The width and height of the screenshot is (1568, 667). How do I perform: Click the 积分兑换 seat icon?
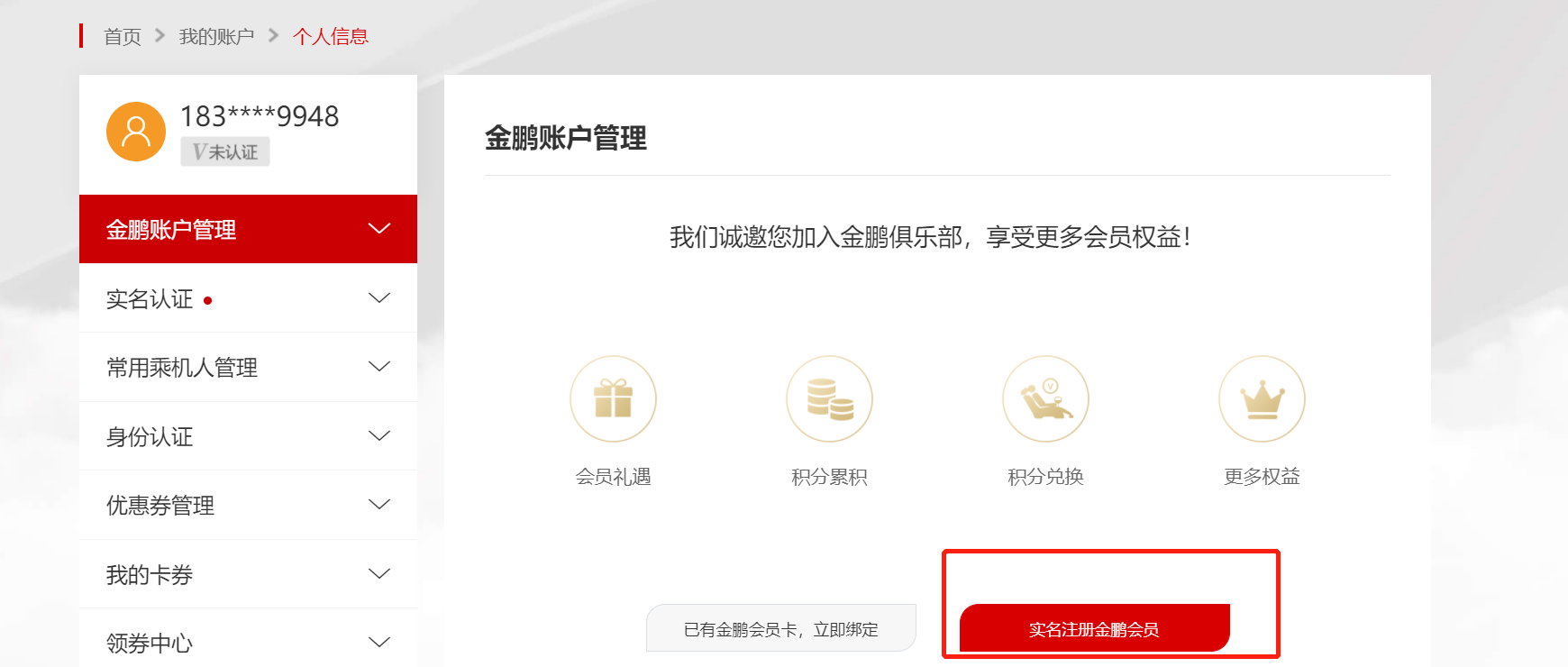(1045, 398)
